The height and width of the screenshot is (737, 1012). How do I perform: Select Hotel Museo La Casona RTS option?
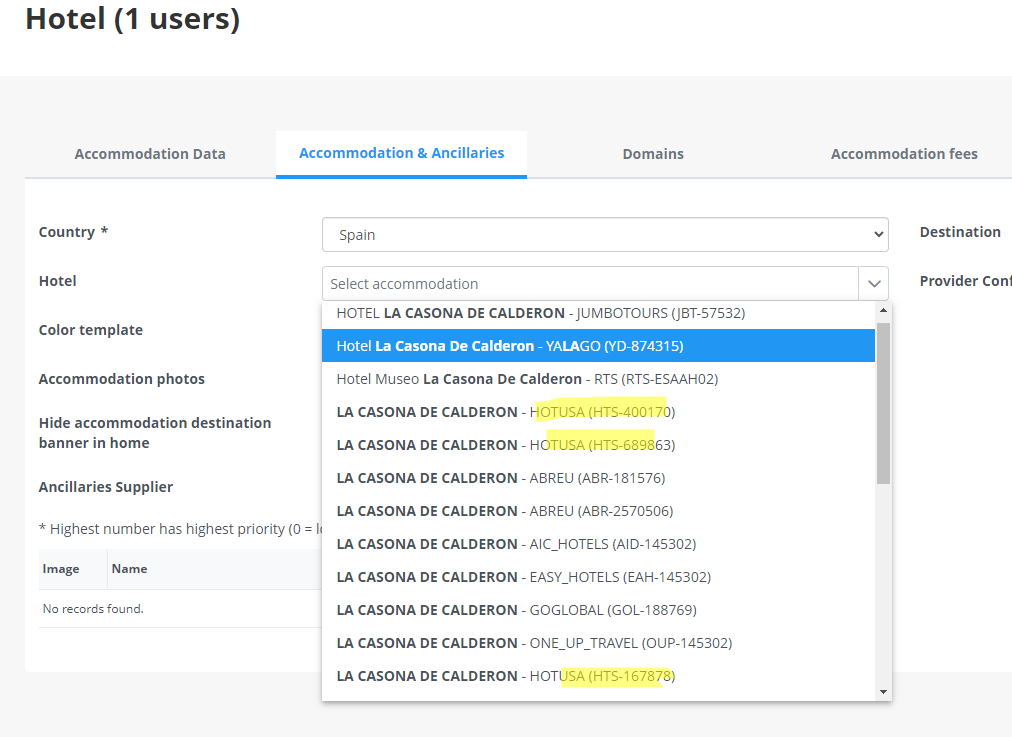pos(527,379)
